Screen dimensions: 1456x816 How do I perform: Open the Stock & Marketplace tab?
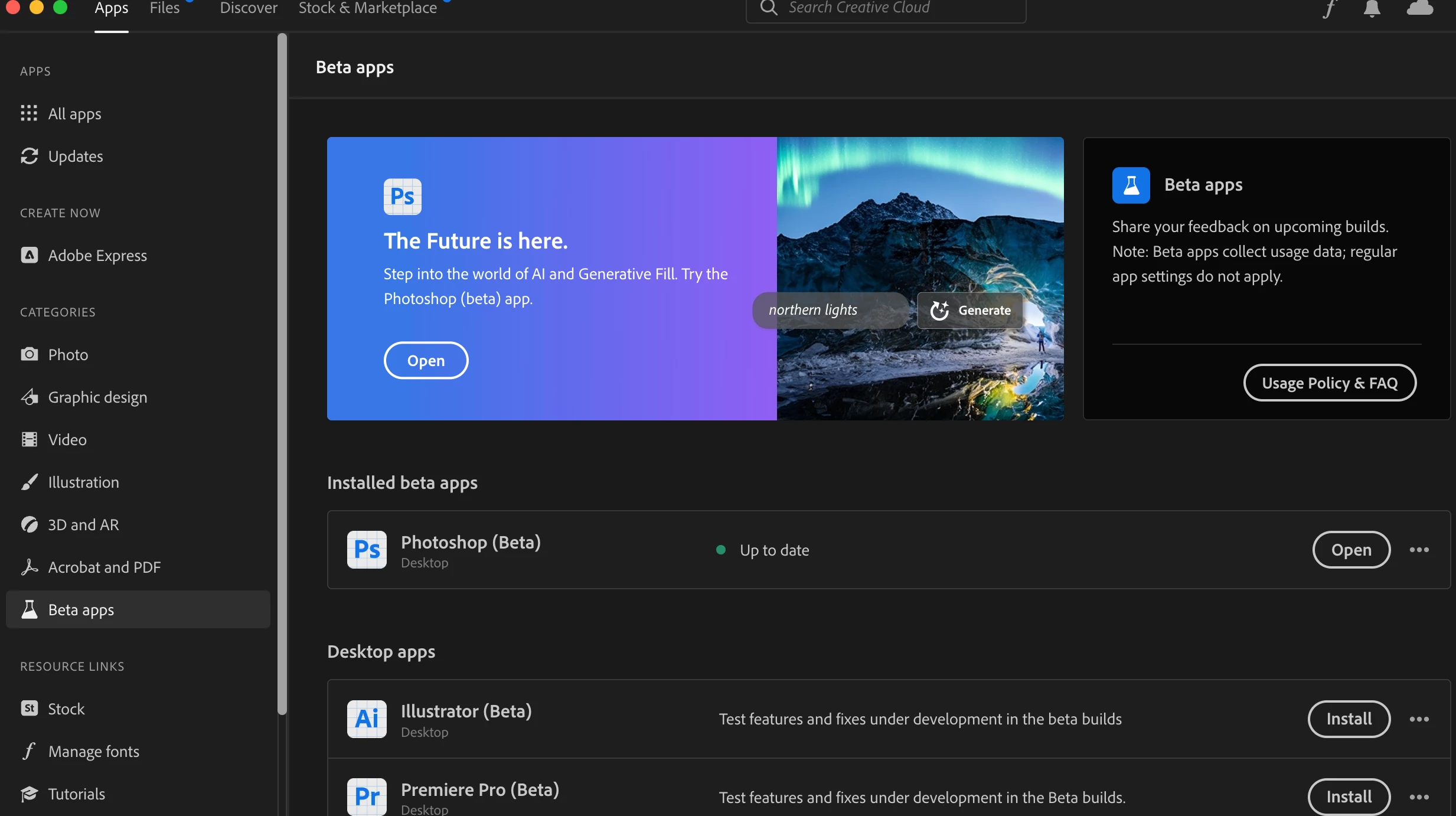pyautogui.click(x=367, y=8)
